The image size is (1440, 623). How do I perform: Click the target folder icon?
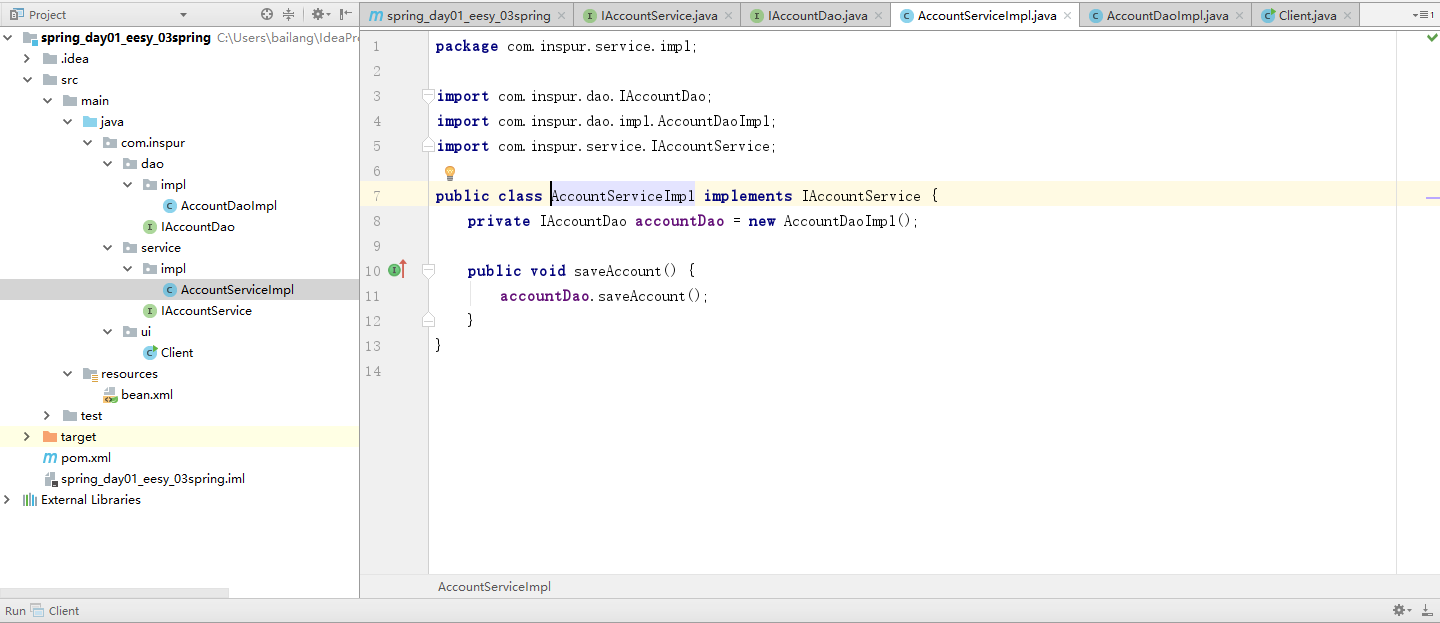click(50, 437)
